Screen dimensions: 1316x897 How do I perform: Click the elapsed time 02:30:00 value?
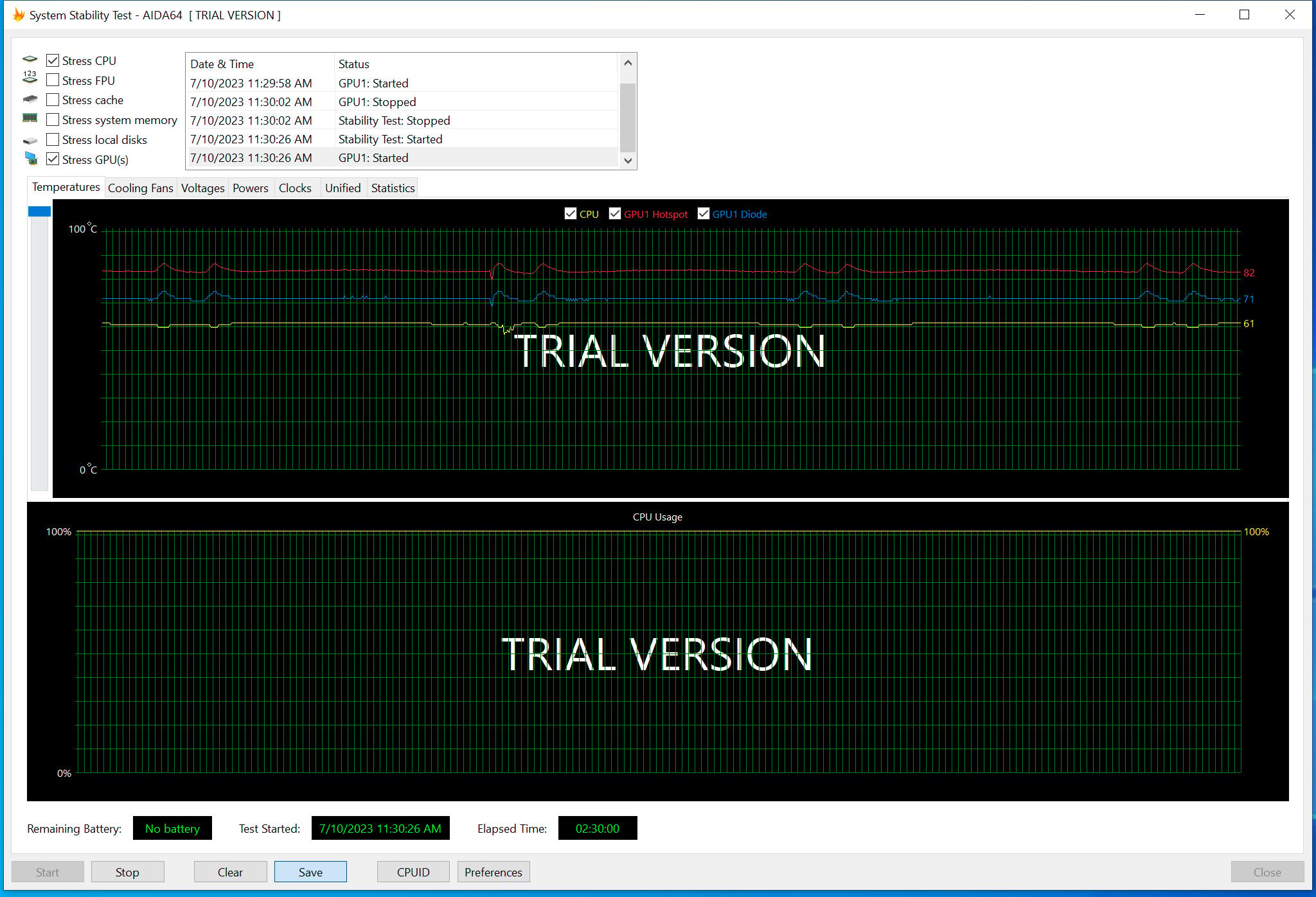598,828
